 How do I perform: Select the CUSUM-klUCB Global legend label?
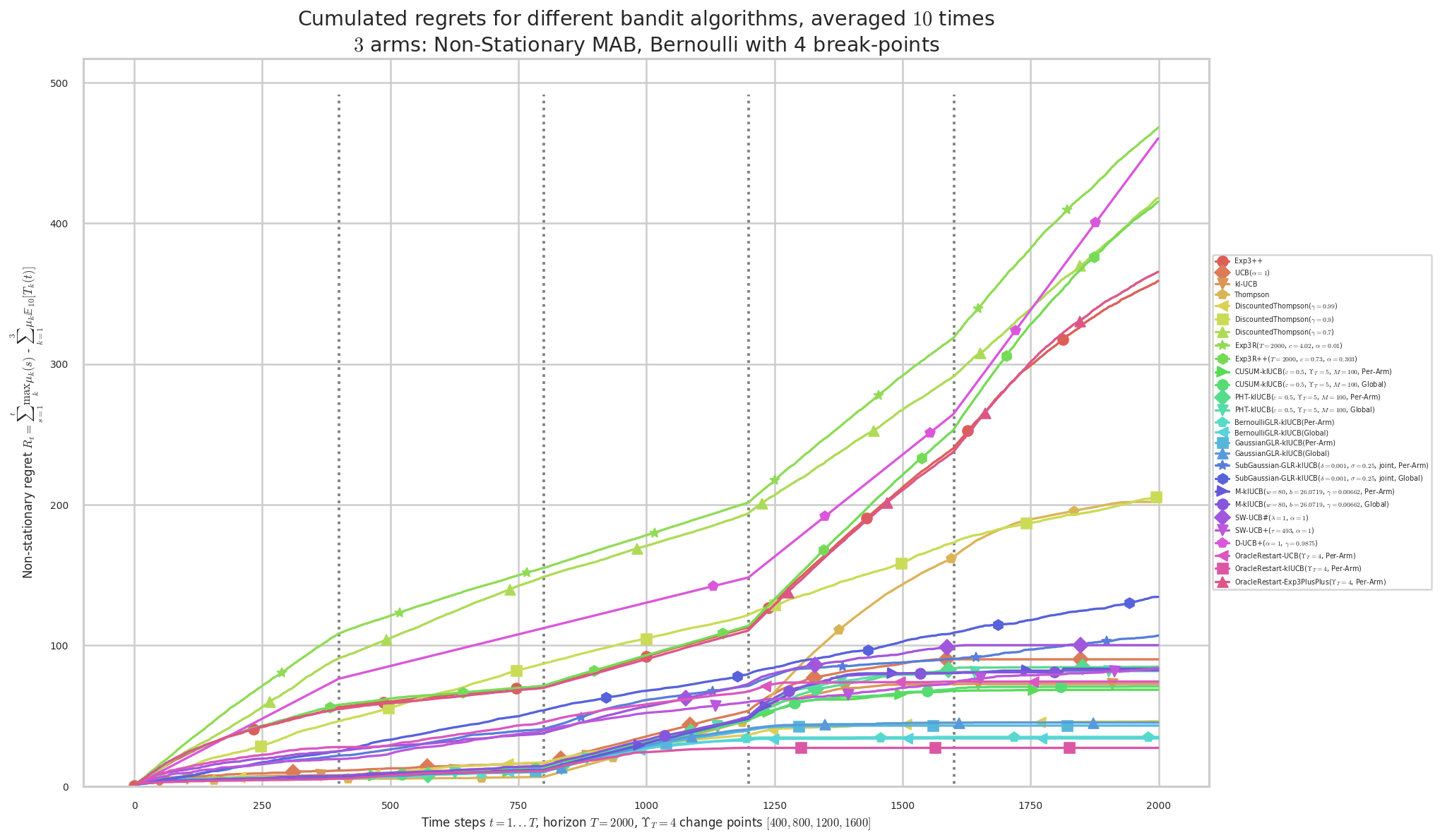click(x=1310, y=384)
